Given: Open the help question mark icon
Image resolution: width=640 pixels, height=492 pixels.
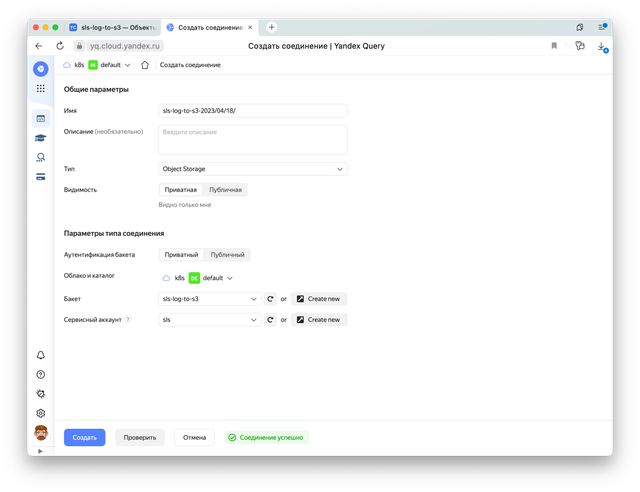Looking at the screenshot, I should click(40, 374).
